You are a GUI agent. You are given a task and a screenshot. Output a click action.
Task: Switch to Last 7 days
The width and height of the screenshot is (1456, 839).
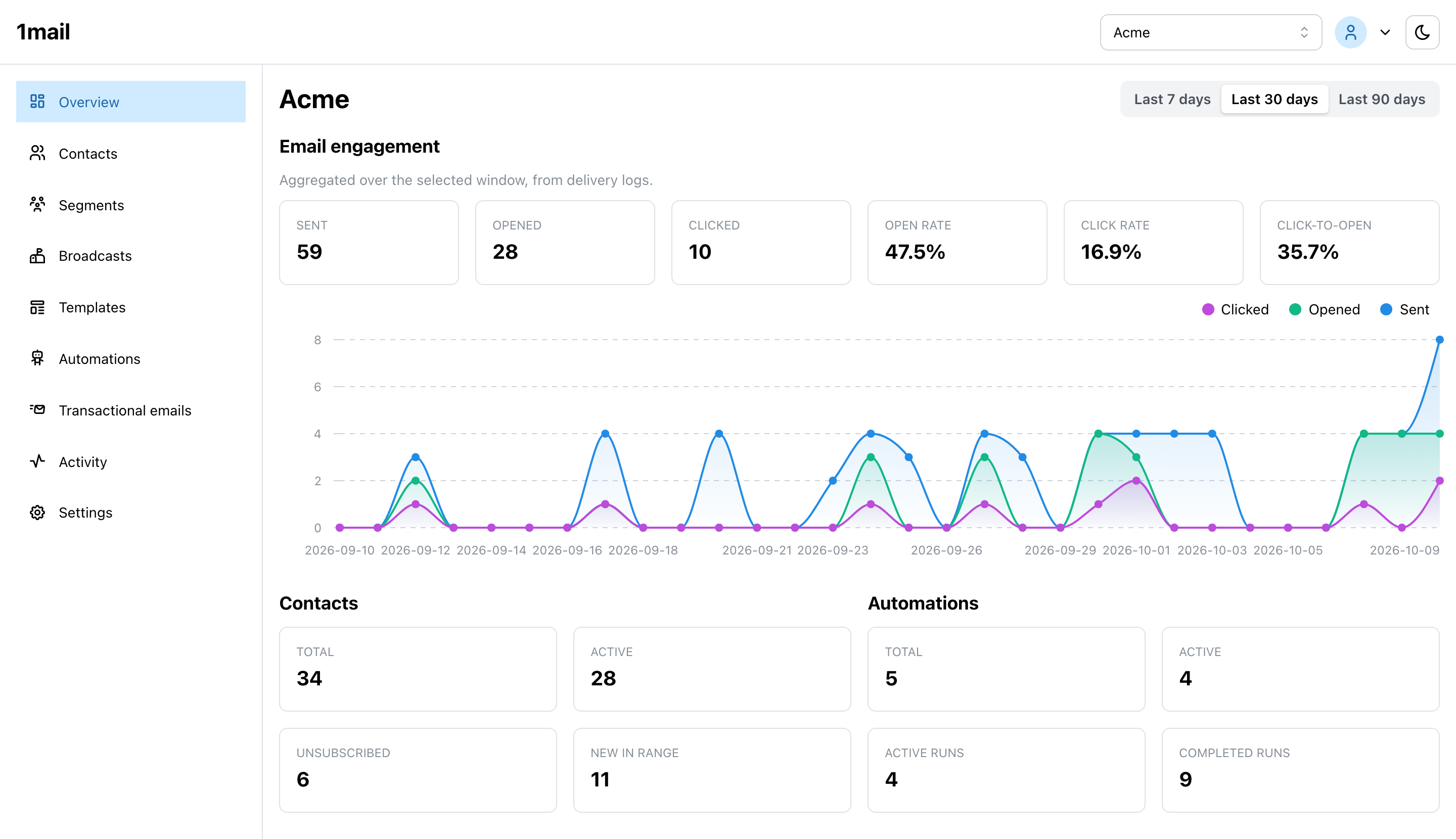pyautogui.click(x=1172, y=99)
